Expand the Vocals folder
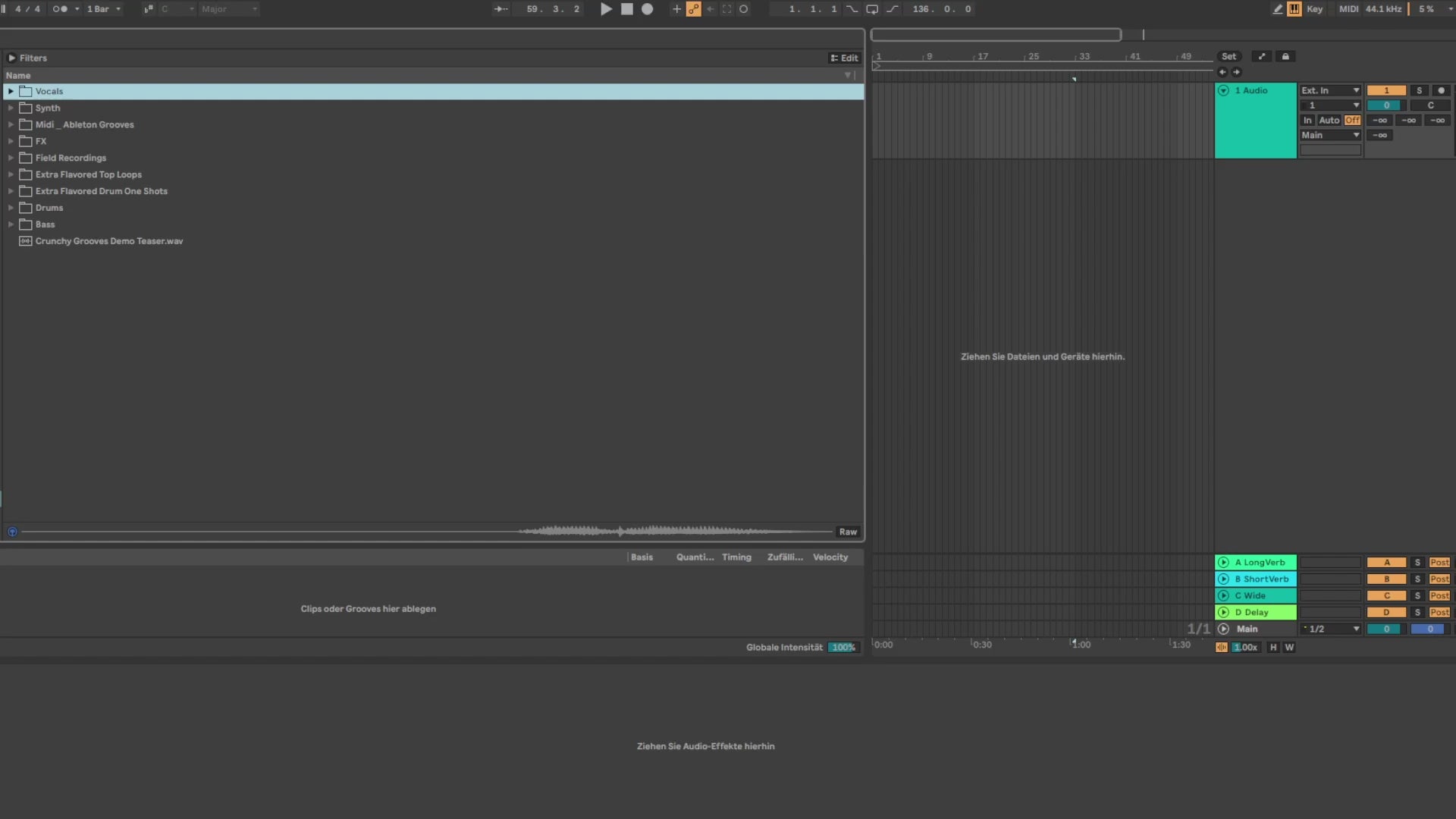1456x819 pixels. pyautogui.click(x=11, y=91)
